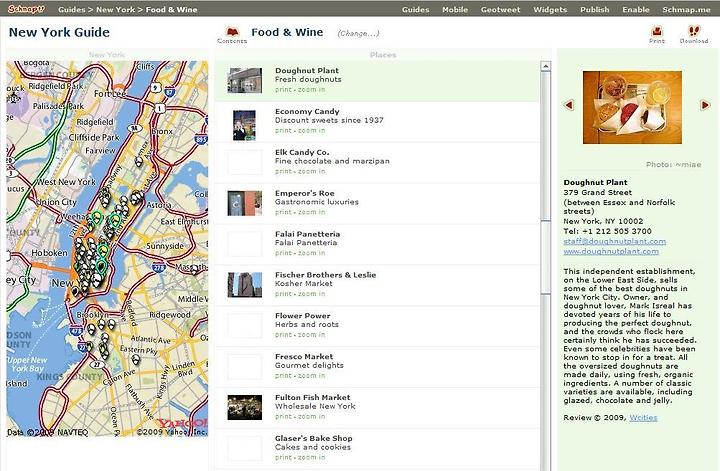Show previous photo with left arrow
This screenshot has width=720, height=471.
point(569,105)
